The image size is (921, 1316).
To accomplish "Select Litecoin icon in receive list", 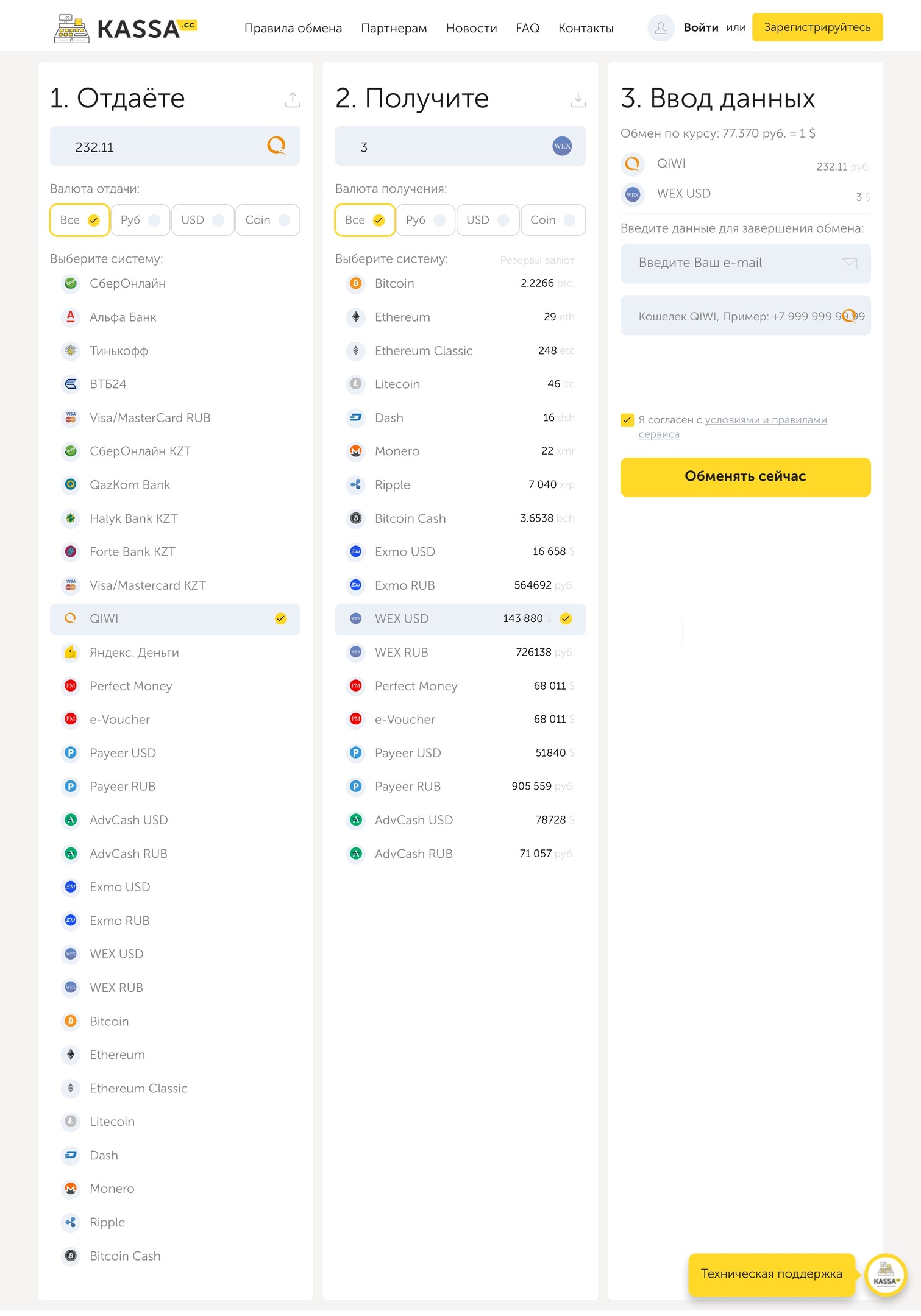I will coord(356,384).
